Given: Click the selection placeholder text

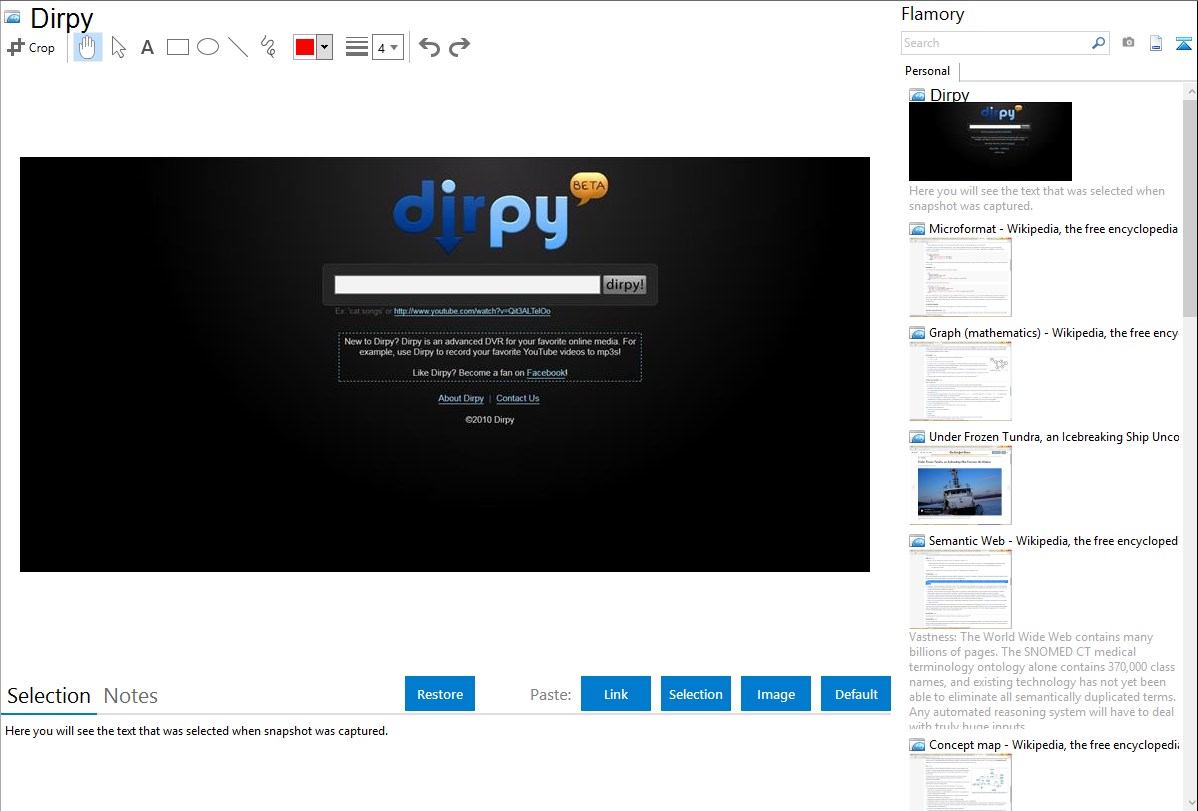Looking at the screenshot, I should point(196,731).
